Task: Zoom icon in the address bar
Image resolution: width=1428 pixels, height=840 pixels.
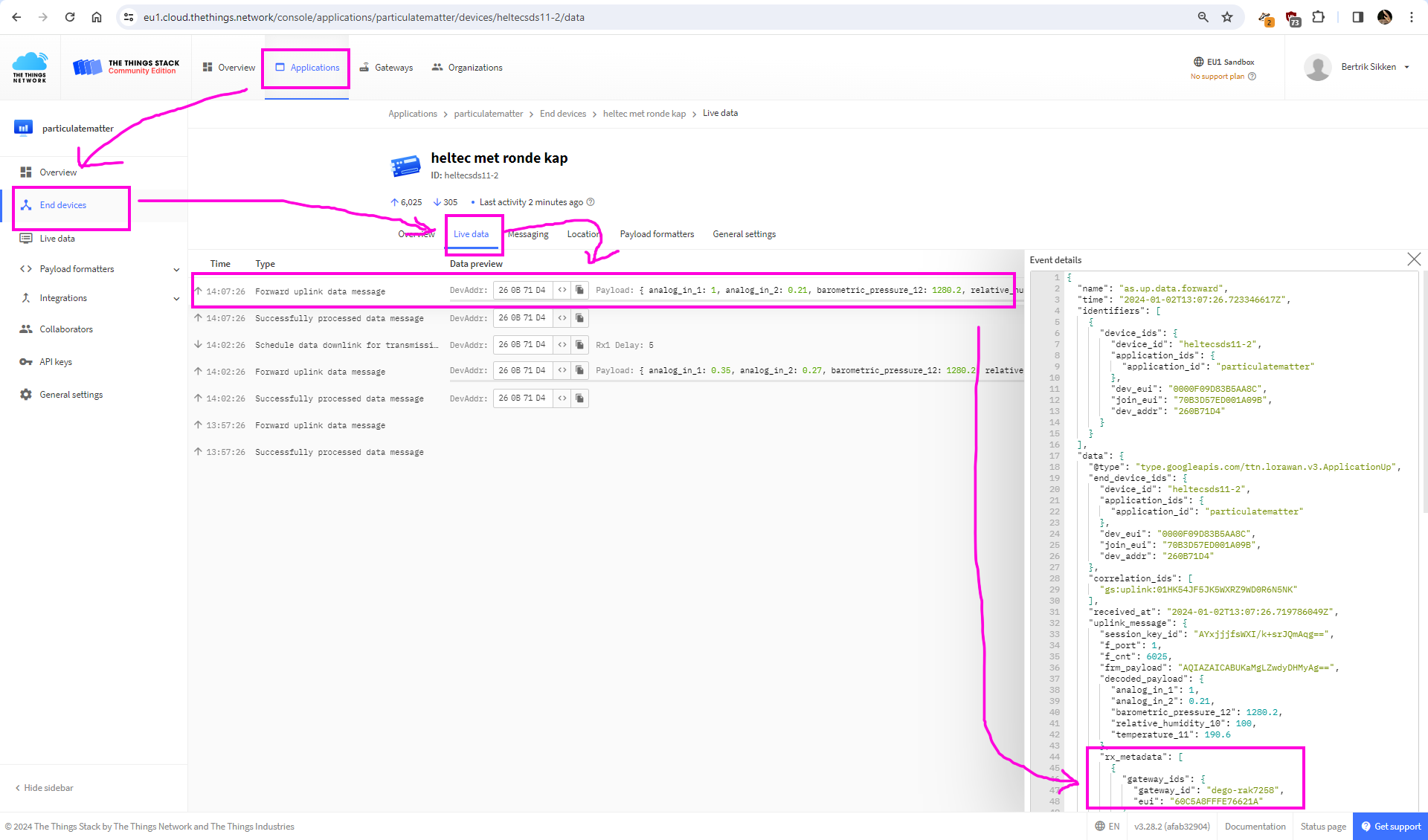Action: point(1203,17)
